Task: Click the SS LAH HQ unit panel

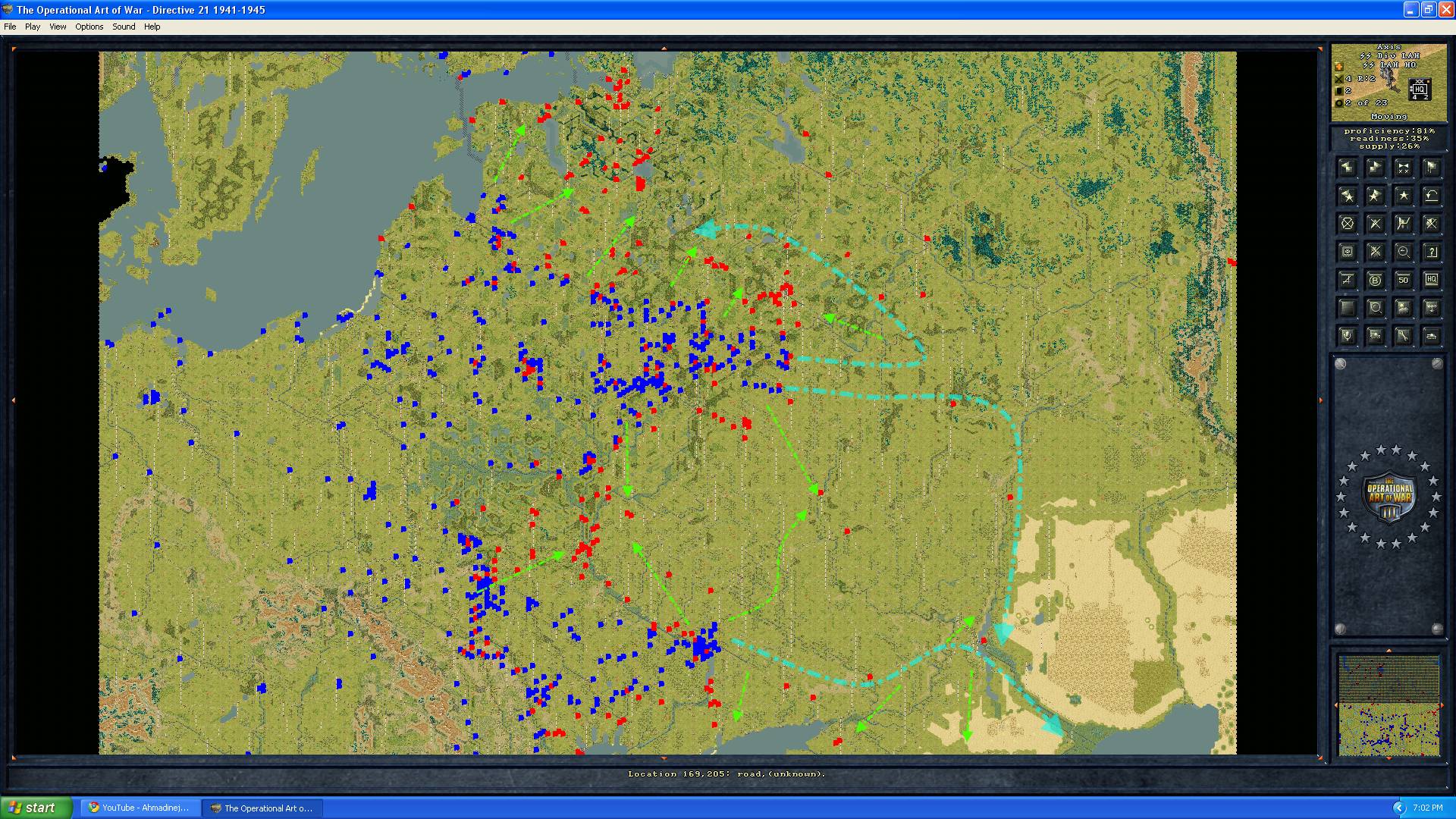Action: [x=1389, y=82]
